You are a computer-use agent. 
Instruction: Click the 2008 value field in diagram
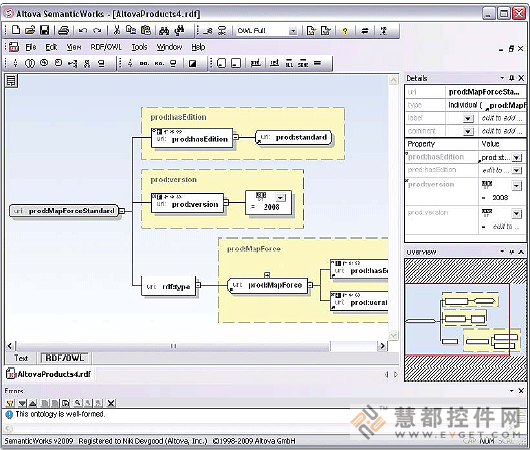point(271,207)
